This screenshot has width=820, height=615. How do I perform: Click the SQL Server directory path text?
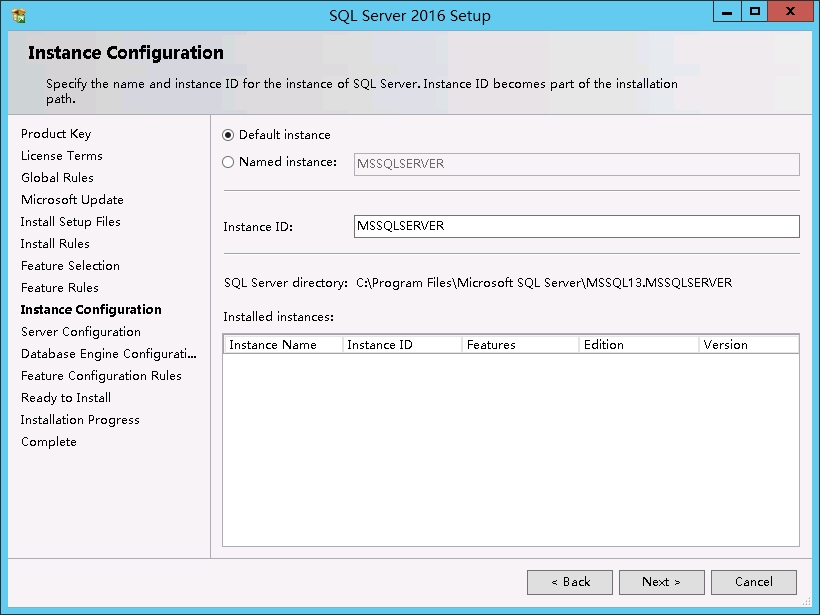pos(544,283)
